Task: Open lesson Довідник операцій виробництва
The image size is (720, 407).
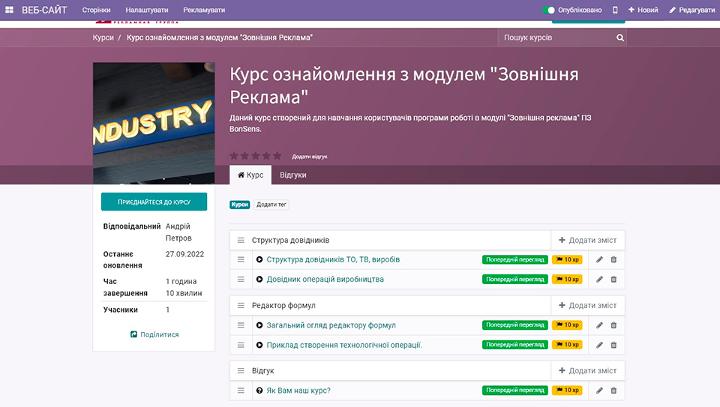Action: tap(325, 279)
